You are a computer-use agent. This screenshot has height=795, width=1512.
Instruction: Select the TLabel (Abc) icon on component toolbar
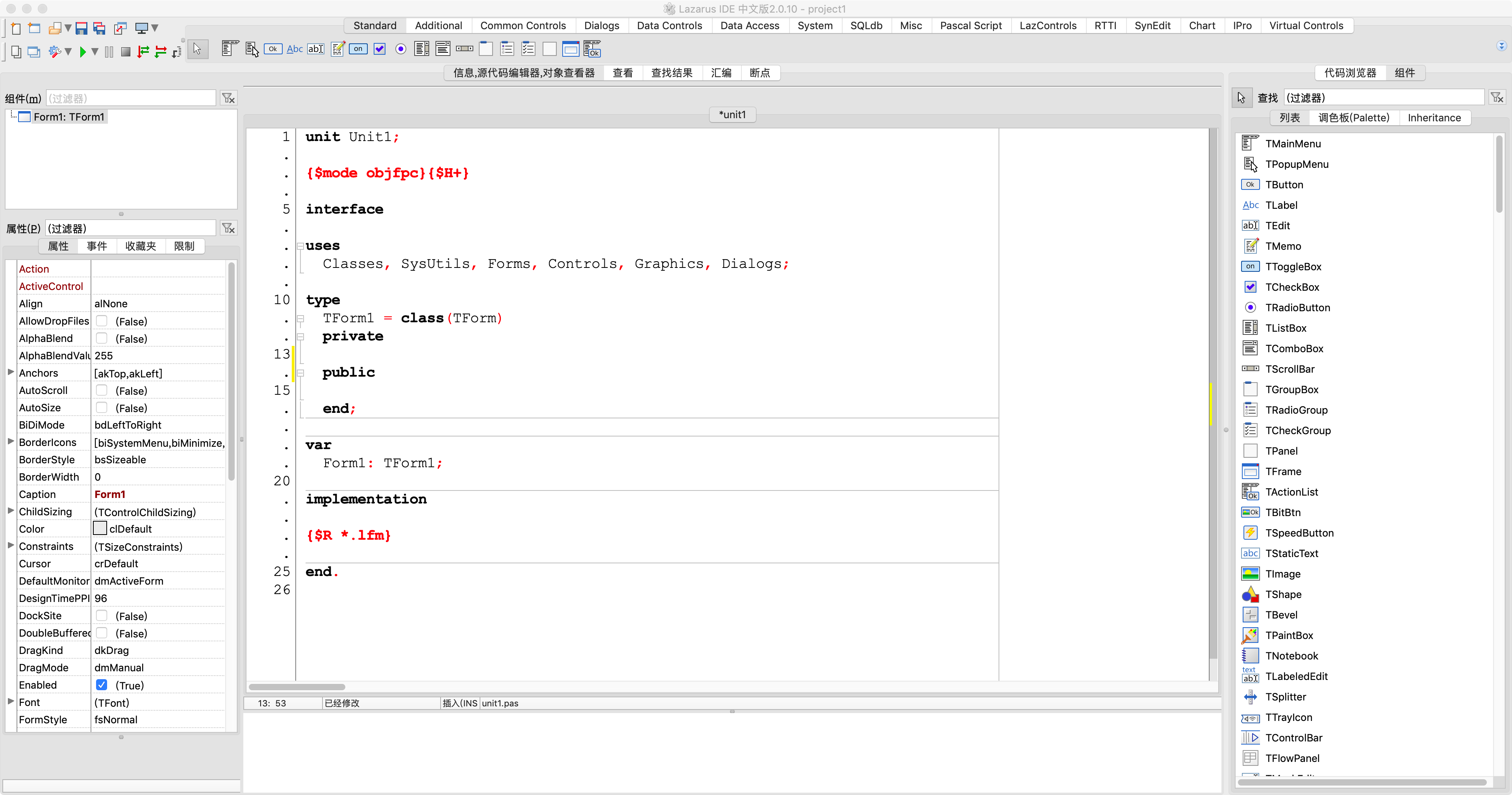[x=295, y=49]
